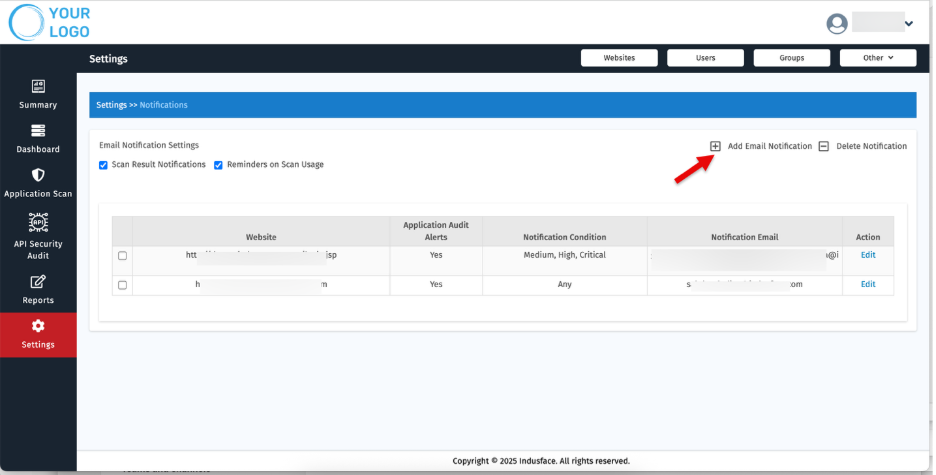The height and width of the screenshot is (475, 936).
Task: Click the copyright Indusface footer text
Action: tap(541, 461)
